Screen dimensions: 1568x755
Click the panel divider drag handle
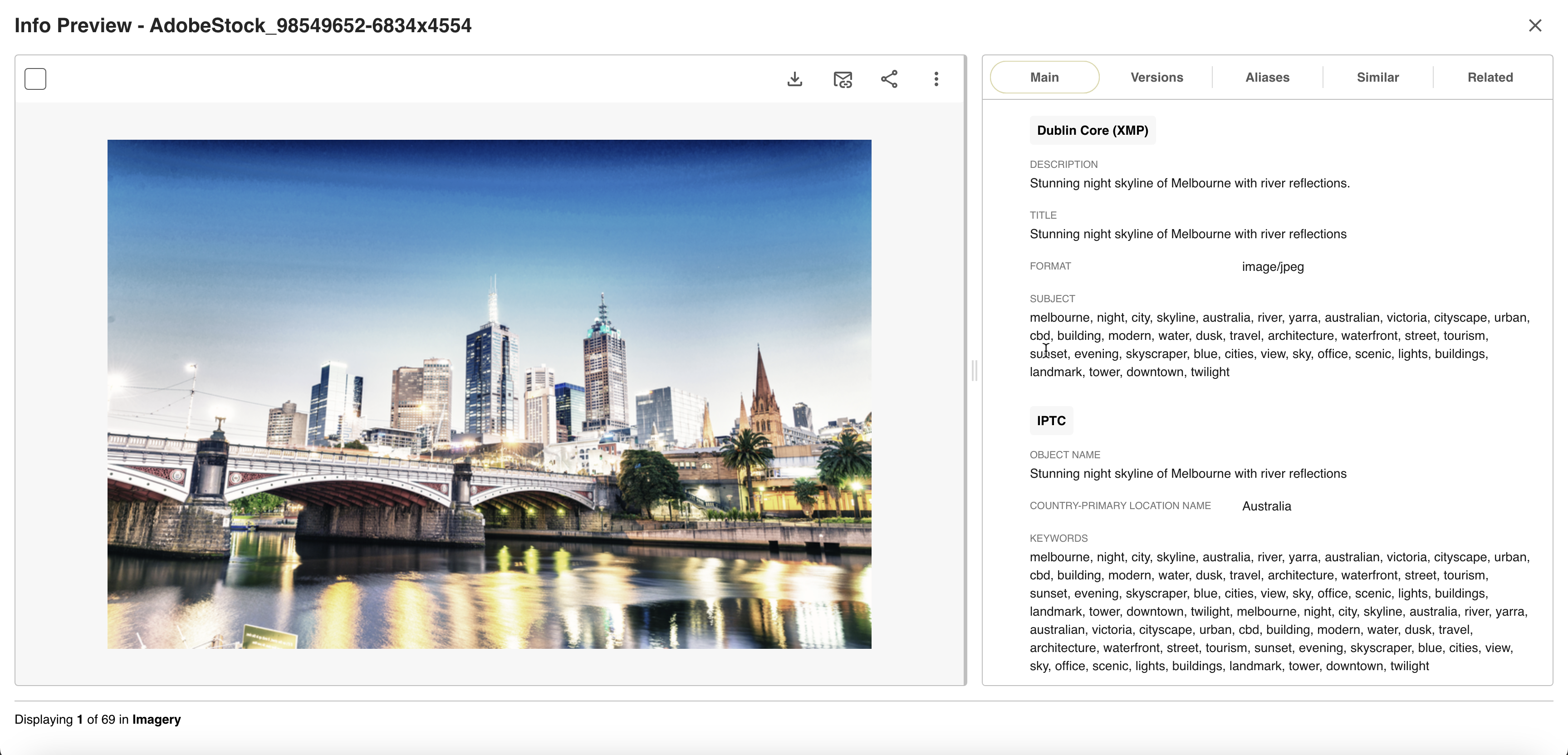tap(974, 370)
